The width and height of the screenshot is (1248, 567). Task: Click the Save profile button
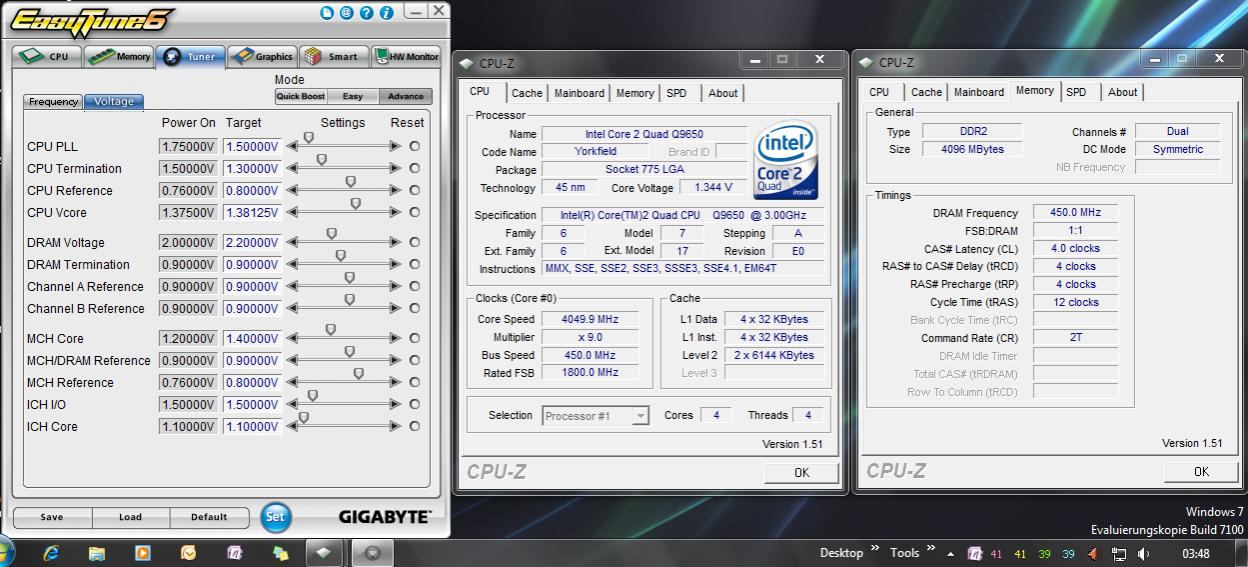pyautogui.click(x=52, y=517)
